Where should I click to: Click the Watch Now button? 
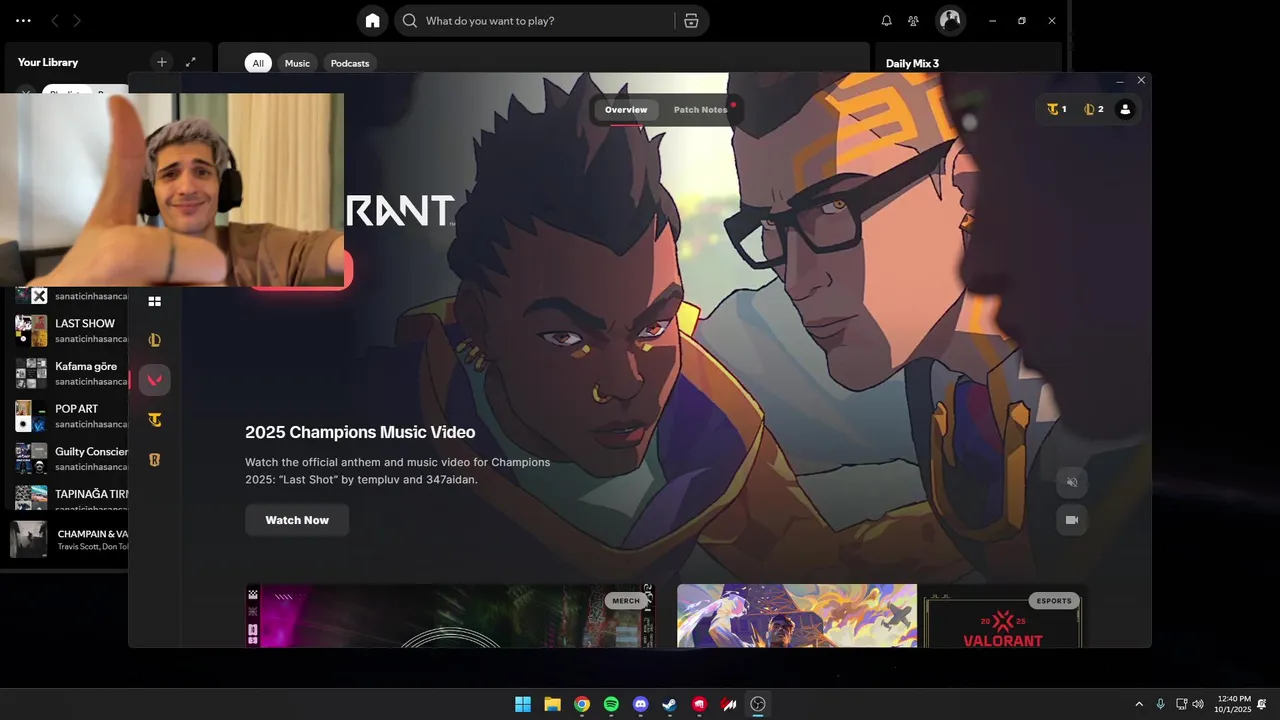point(297,520)
